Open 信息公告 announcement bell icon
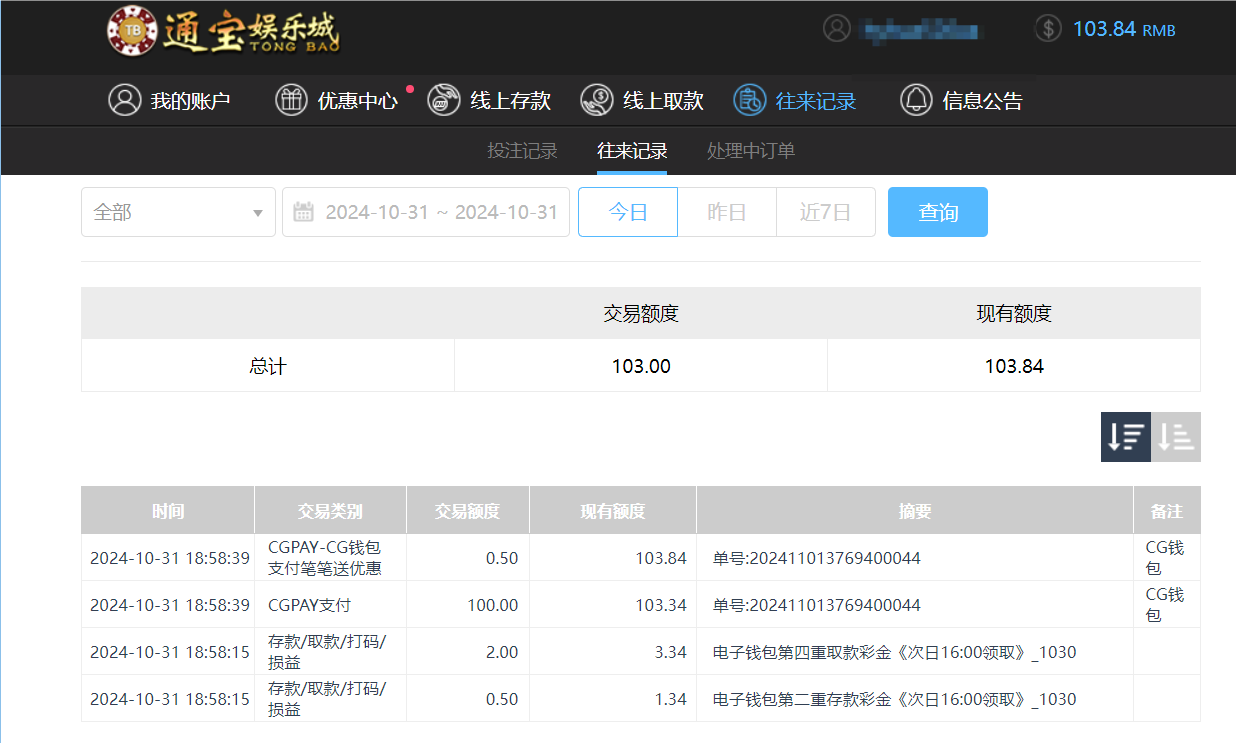Screen dimensions: 1236x744 click(915, 100)
